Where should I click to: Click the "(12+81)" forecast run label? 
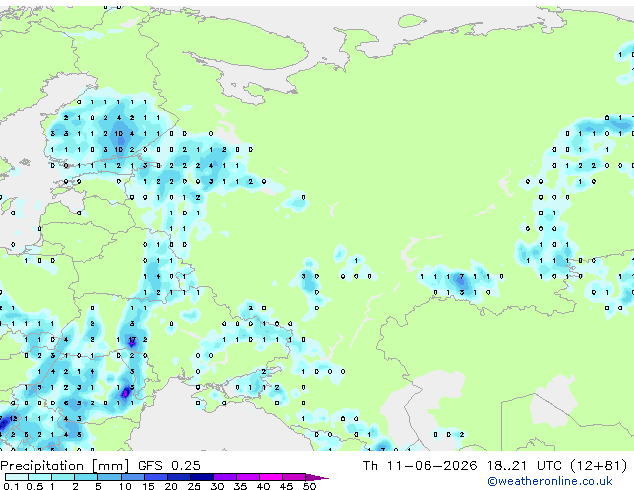click(599, 466)
